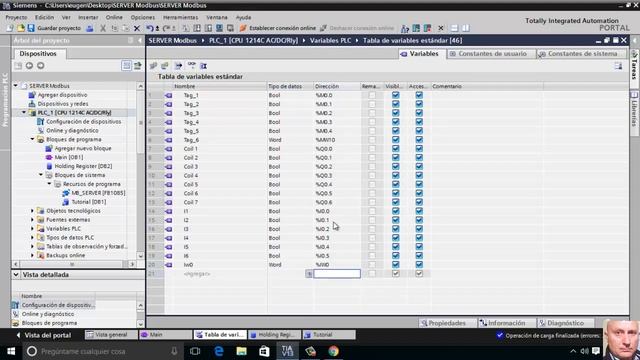Image resolution: width=640 pixels, height=360 pixels.
Task: Expand Objetos tecnológicos folder
Action: pos(32,211)
